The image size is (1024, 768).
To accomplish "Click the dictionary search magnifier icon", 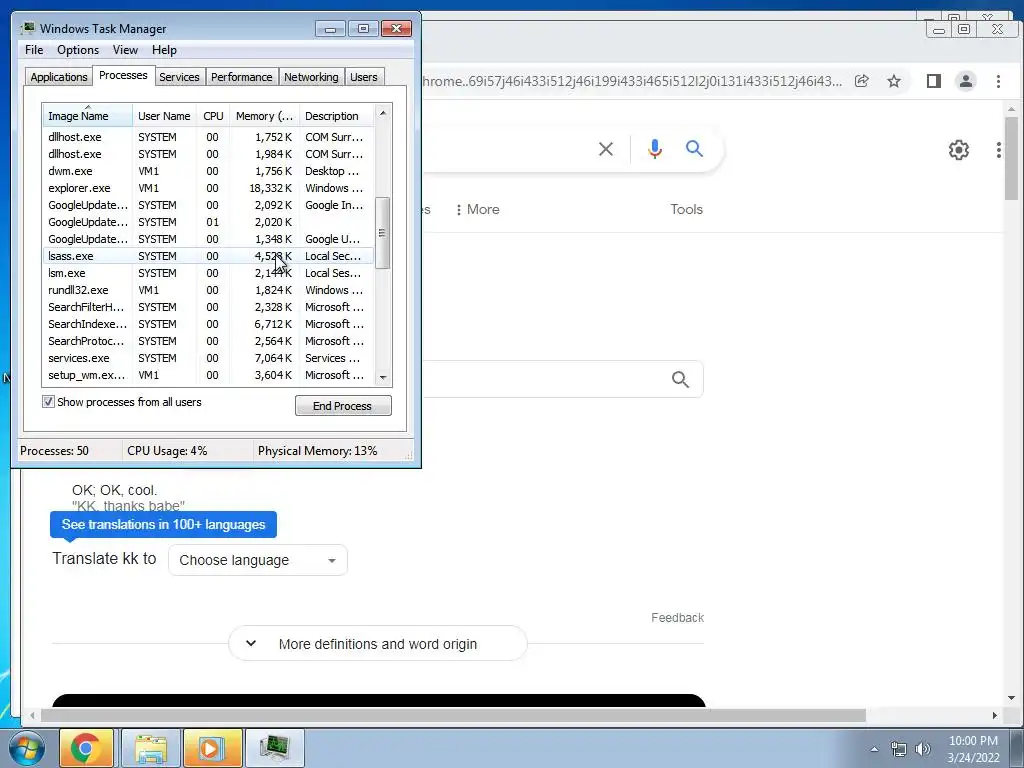I will pos(680,379).
